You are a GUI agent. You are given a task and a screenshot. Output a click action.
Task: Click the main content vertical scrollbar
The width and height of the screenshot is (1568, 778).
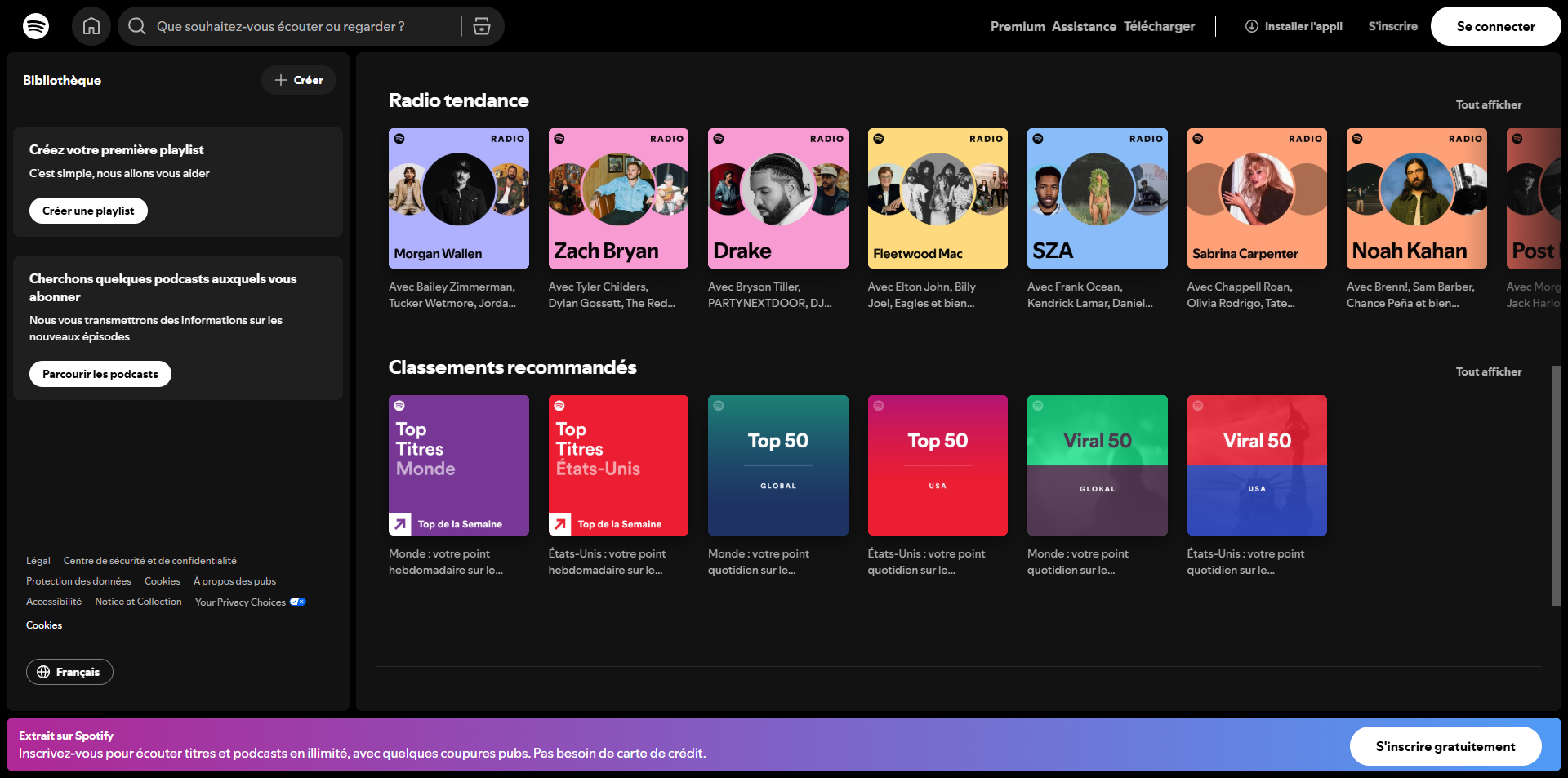coord(1556,486)
